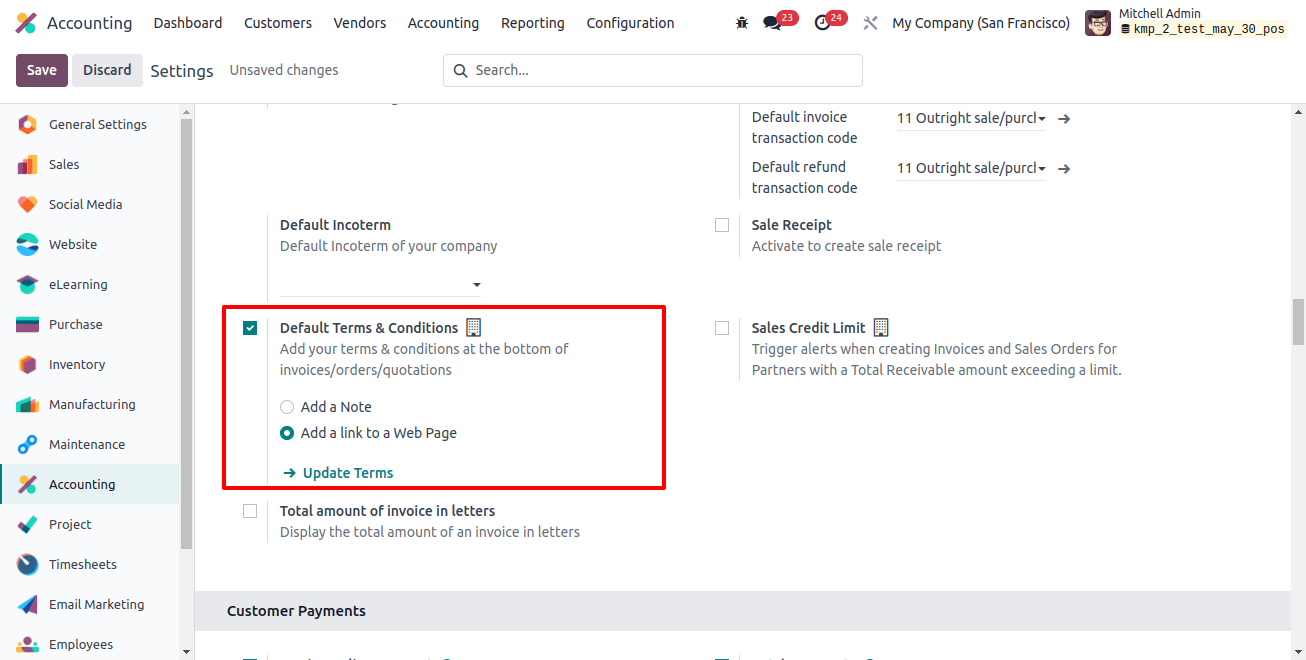Discard unsaved changes
The image size is (1306, 660).
tap(107, 70)
